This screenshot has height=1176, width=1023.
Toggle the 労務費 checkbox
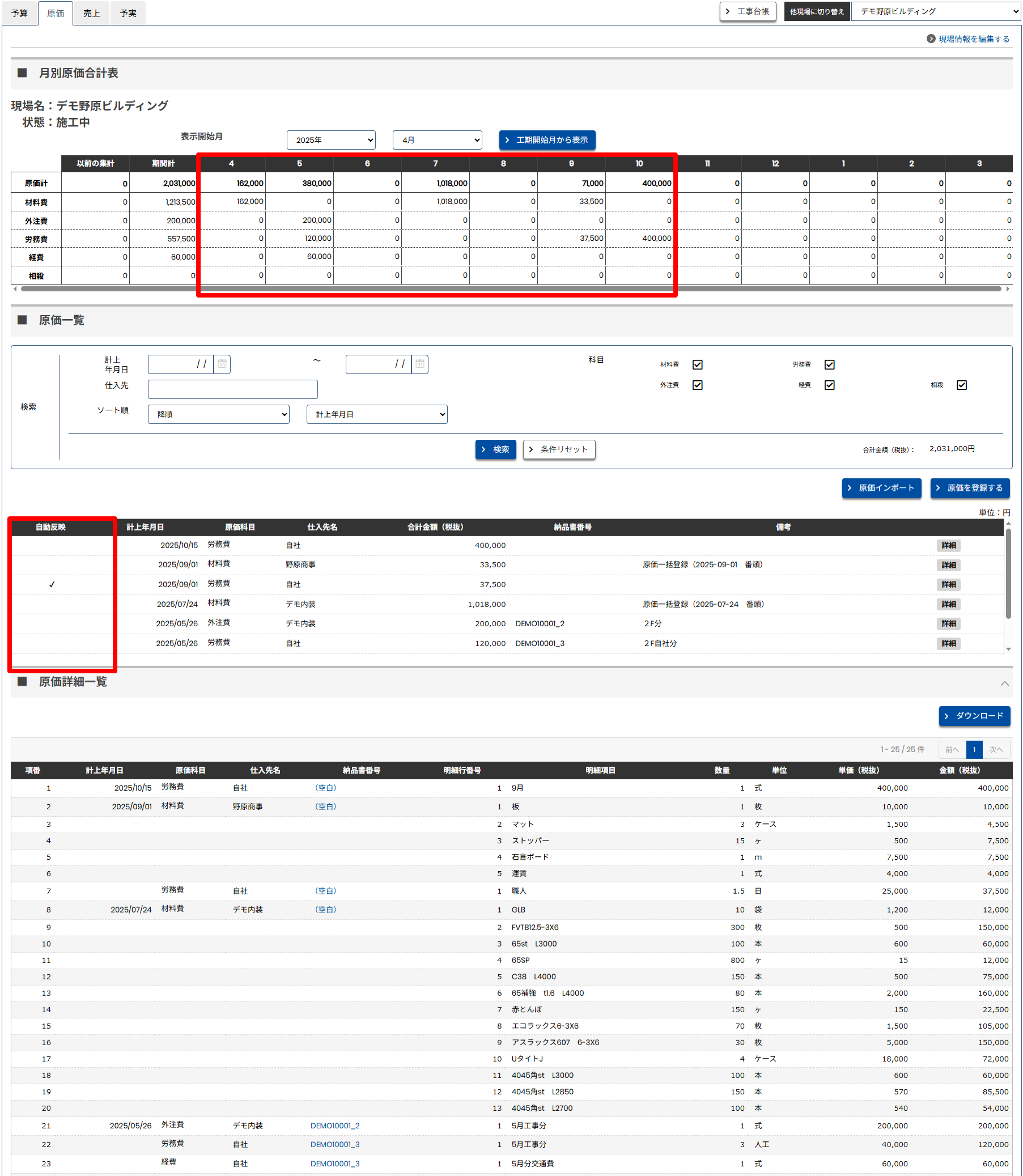[x=829, y=364]
